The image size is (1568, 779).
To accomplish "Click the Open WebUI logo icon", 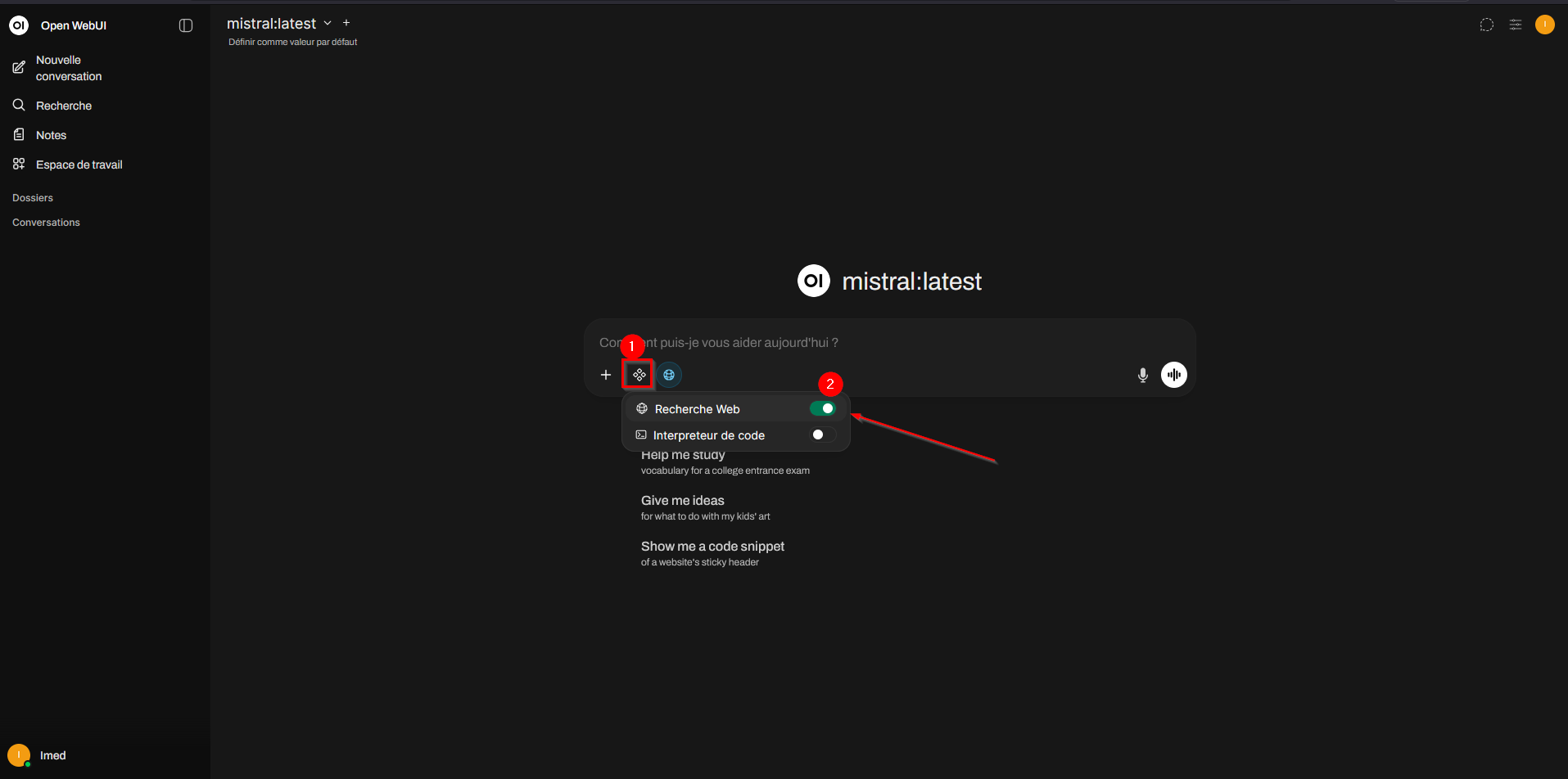I will (x=18, y=25).
